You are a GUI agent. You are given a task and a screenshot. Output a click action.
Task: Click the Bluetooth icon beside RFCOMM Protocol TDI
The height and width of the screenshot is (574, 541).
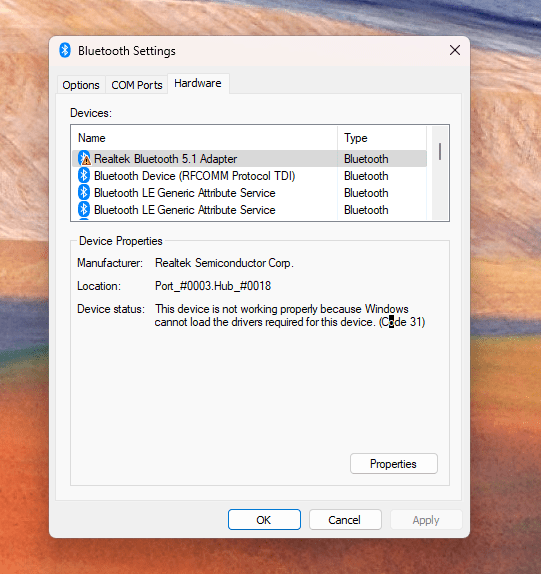coord(84,176)
